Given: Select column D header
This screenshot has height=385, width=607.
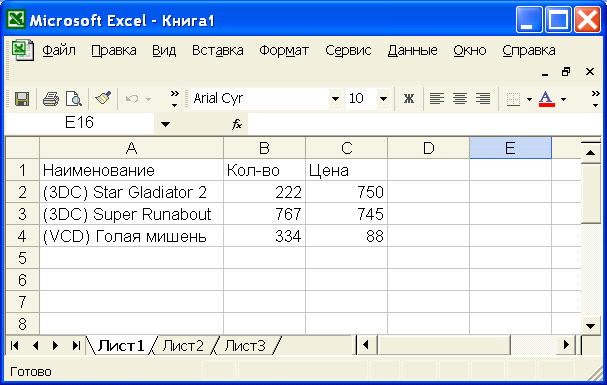Looking at the screenshot, I should pyautogui.click(x=429, y=148).
